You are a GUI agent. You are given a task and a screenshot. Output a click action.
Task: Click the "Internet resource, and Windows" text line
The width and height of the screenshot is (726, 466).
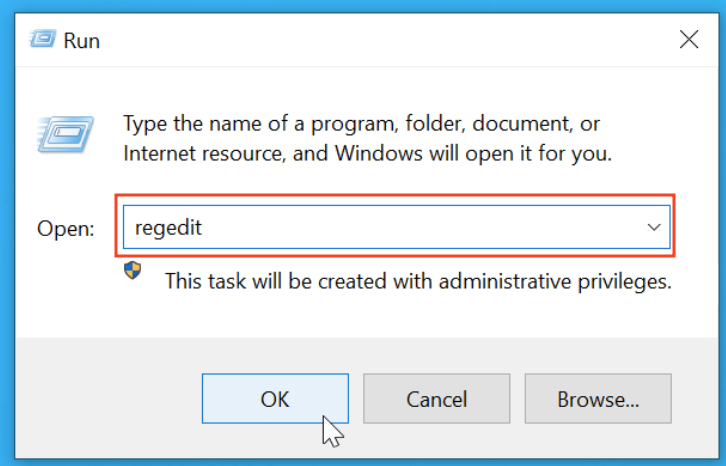coord(367,154)
